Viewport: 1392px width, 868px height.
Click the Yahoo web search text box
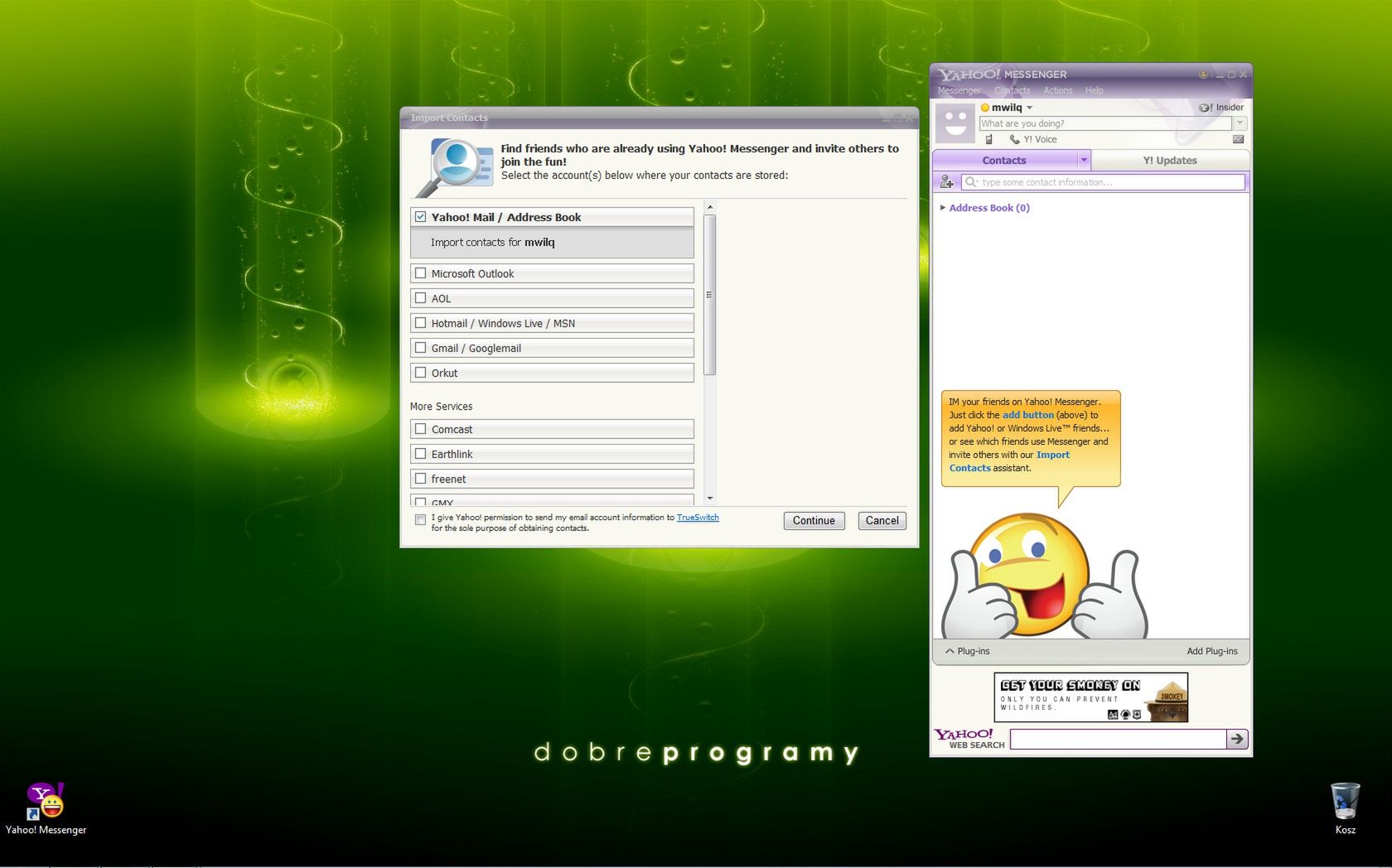tap(1118, 739)
